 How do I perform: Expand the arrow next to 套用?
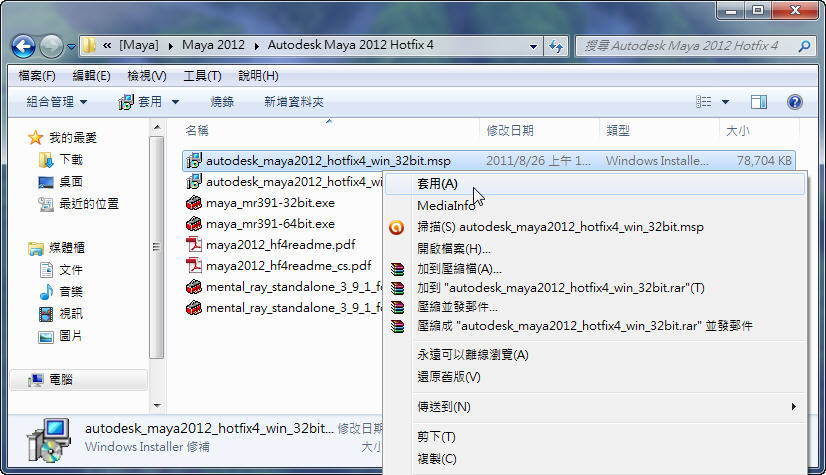click(175, 102)
